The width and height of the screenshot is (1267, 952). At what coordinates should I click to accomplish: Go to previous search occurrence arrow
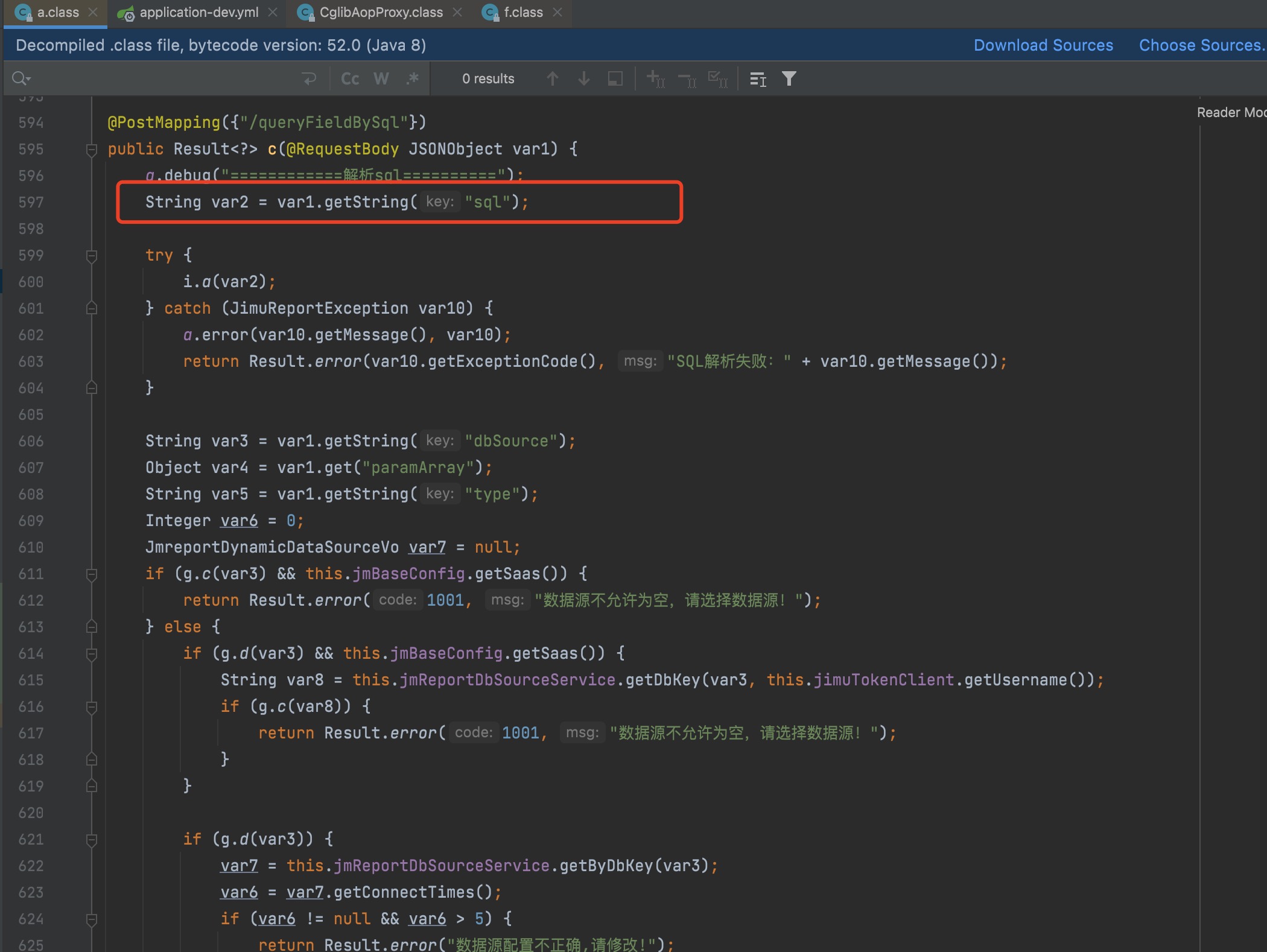[x=552, y=79]
